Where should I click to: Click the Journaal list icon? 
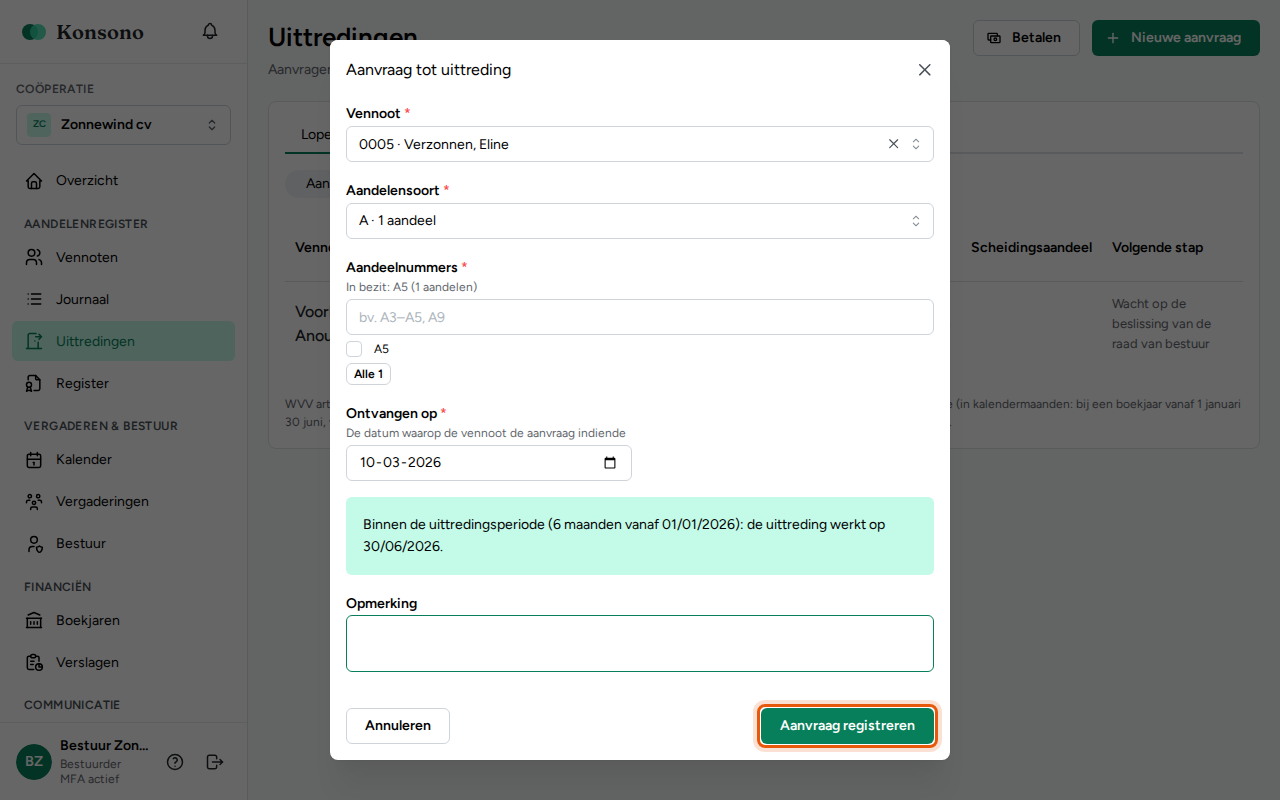coord(34,299)
